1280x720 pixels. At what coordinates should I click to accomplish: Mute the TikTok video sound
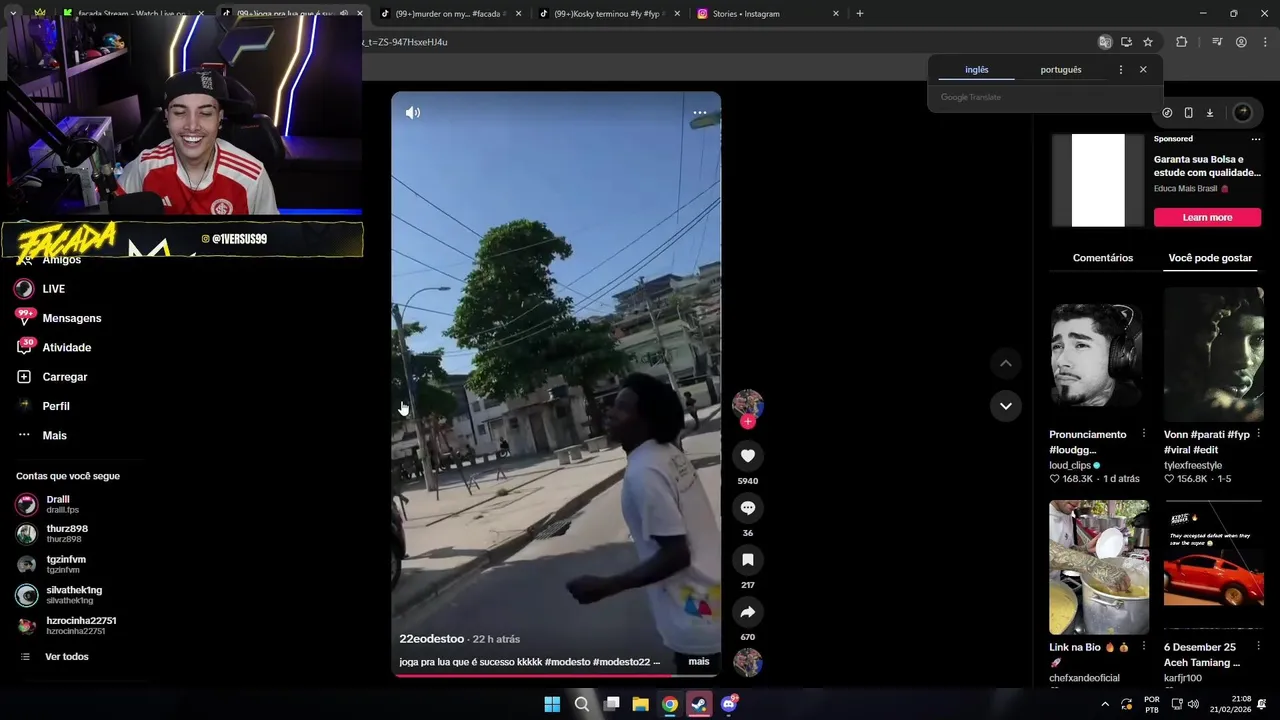pos(413,113)
